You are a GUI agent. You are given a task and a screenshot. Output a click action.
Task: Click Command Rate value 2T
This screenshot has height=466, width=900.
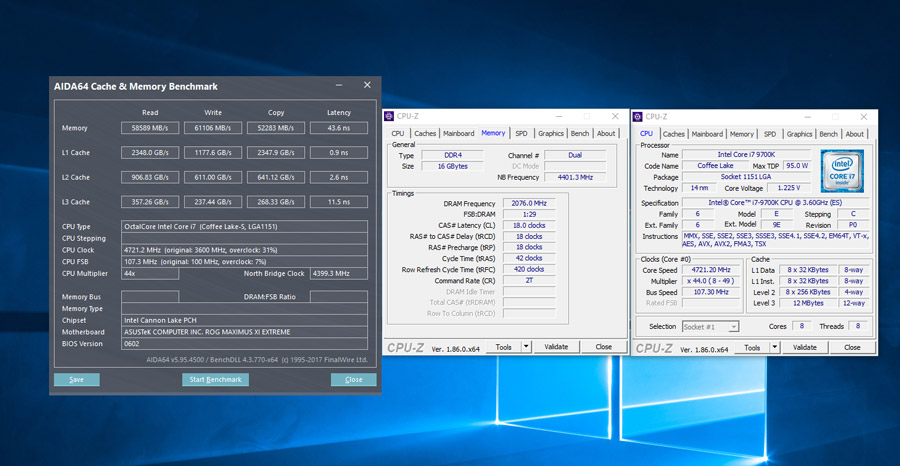(x=529, y=280)
